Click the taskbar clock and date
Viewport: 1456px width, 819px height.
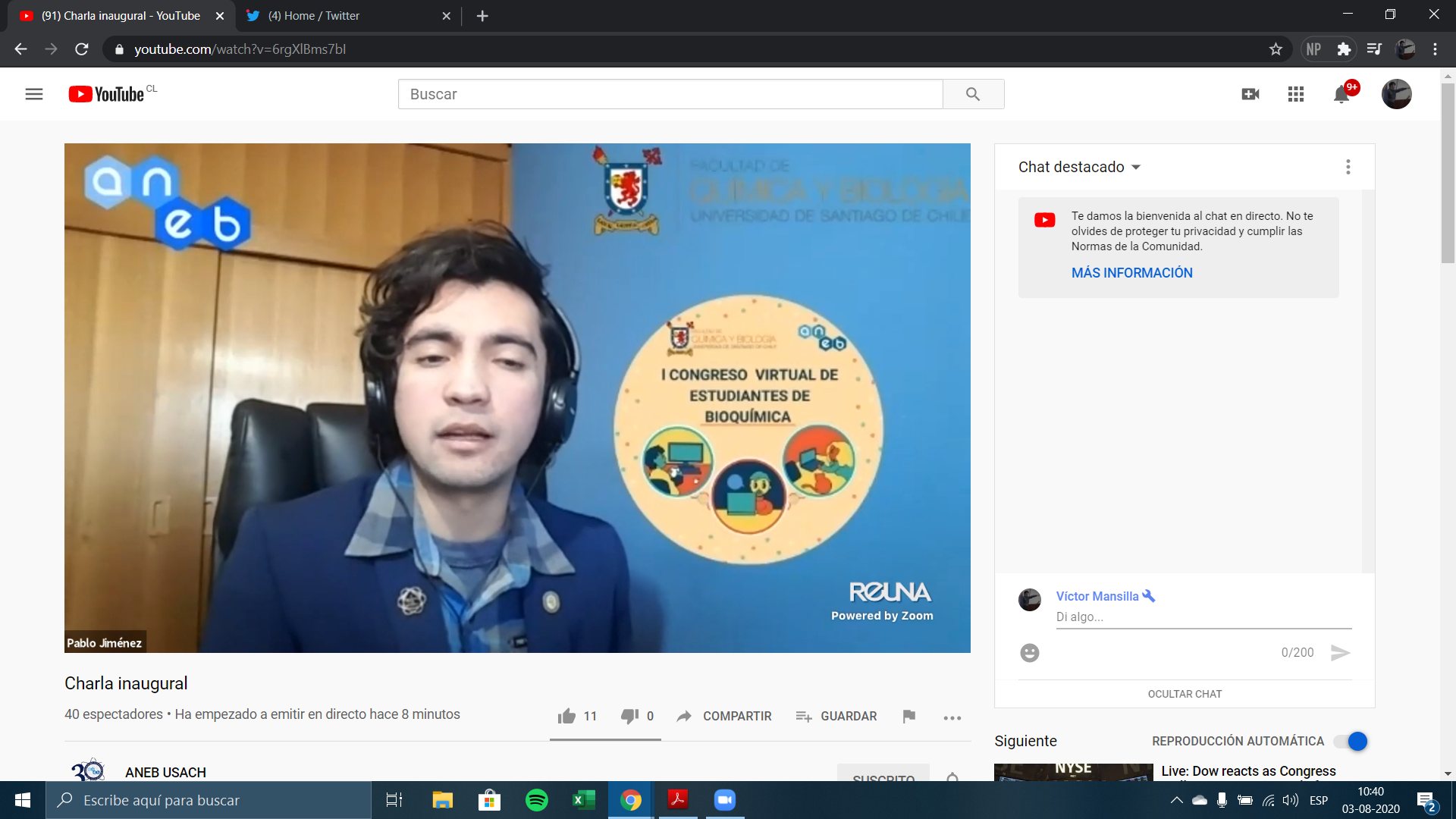click(1370, 800)
